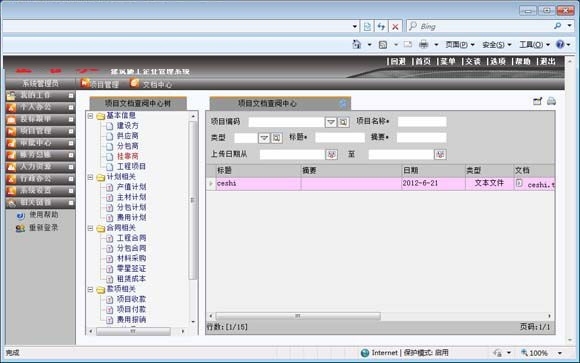Screen dimensions: 580x363
Task: Toggle expand box on 我的工作 sidebar row
Action: pos(71,95)
